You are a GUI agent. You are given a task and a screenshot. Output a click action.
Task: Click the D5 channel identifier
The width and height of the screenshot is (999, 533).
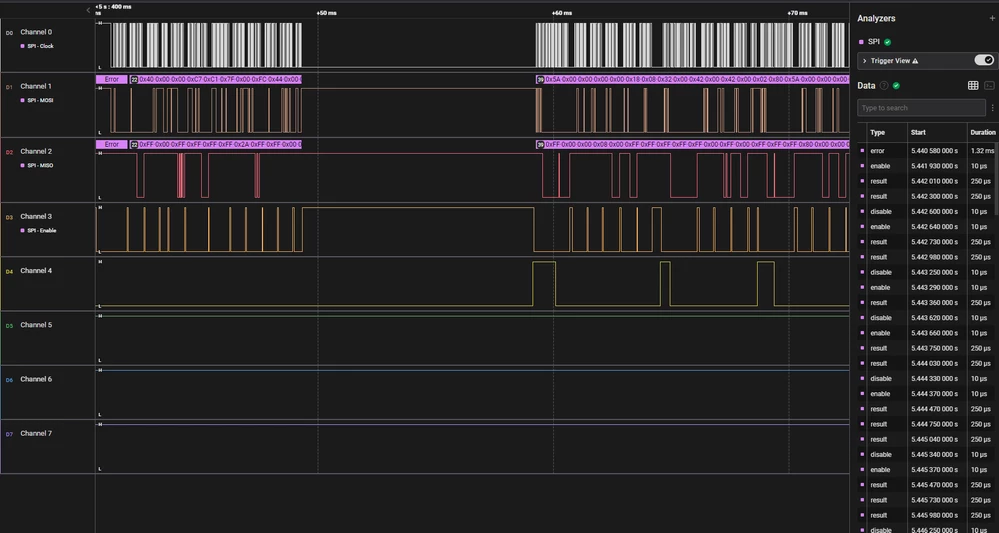pos(9,325)
